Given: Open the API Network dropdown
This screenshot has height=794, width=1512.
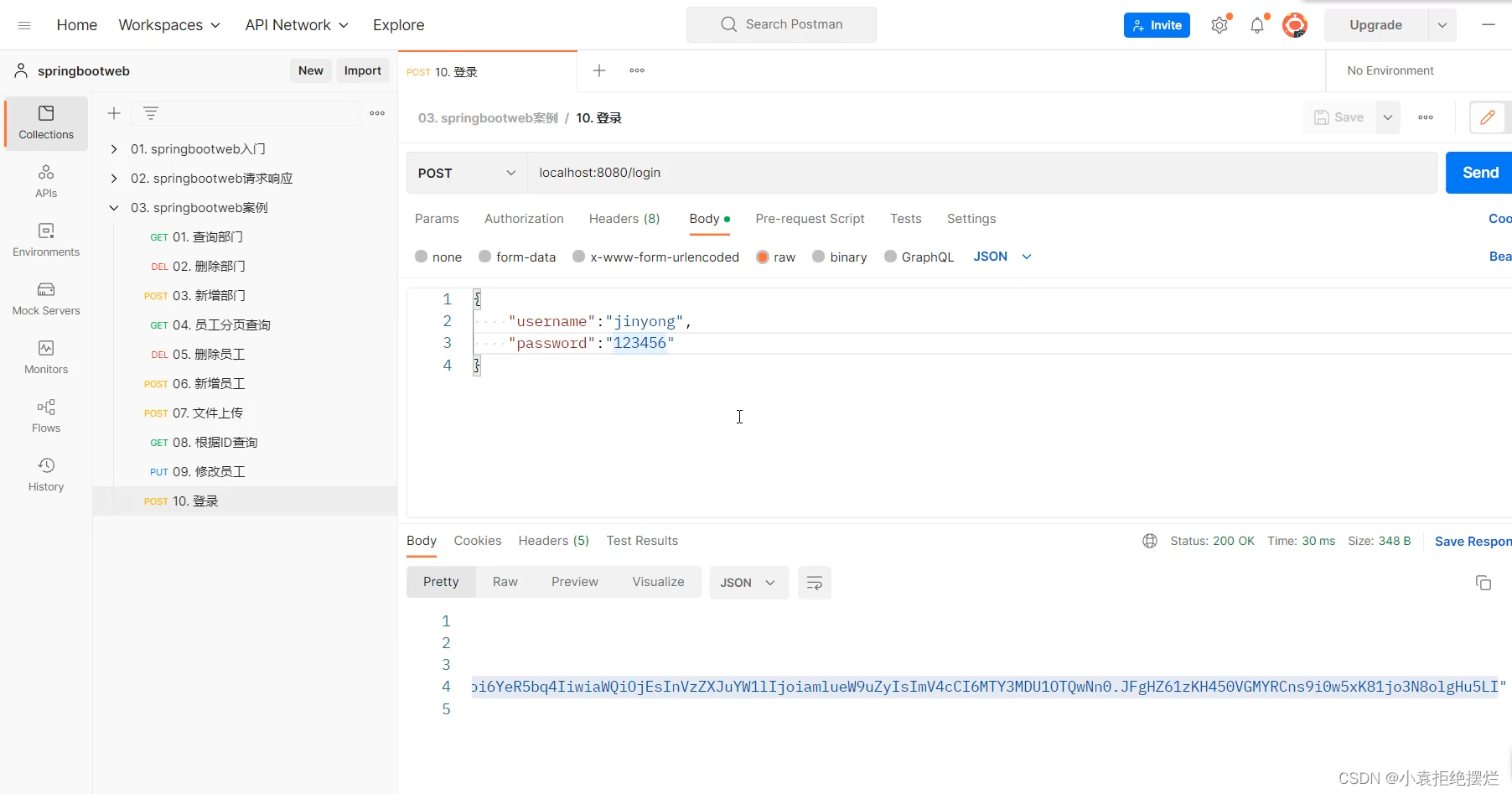Looking at the screenshot, I should pos(297,25).
